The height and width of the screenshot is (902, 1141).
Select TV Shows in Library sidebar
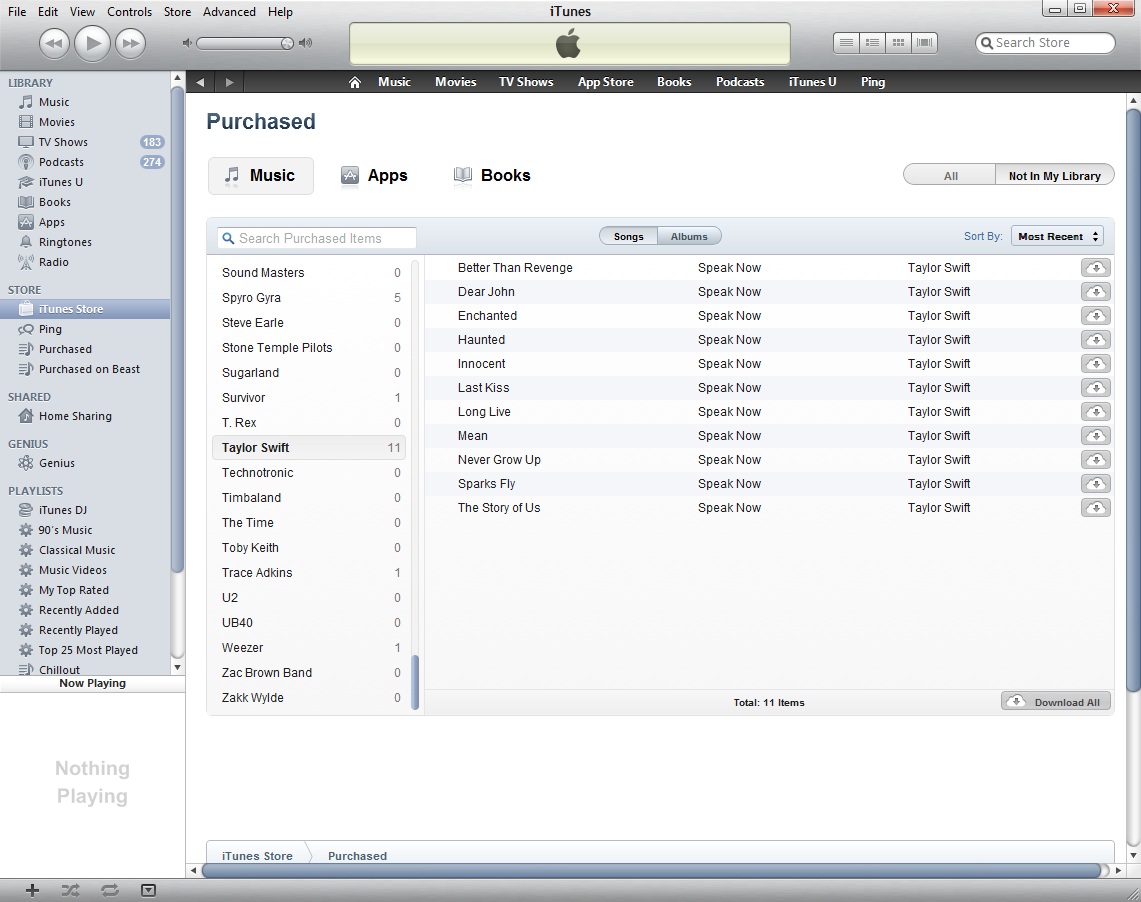coord(63,142)
